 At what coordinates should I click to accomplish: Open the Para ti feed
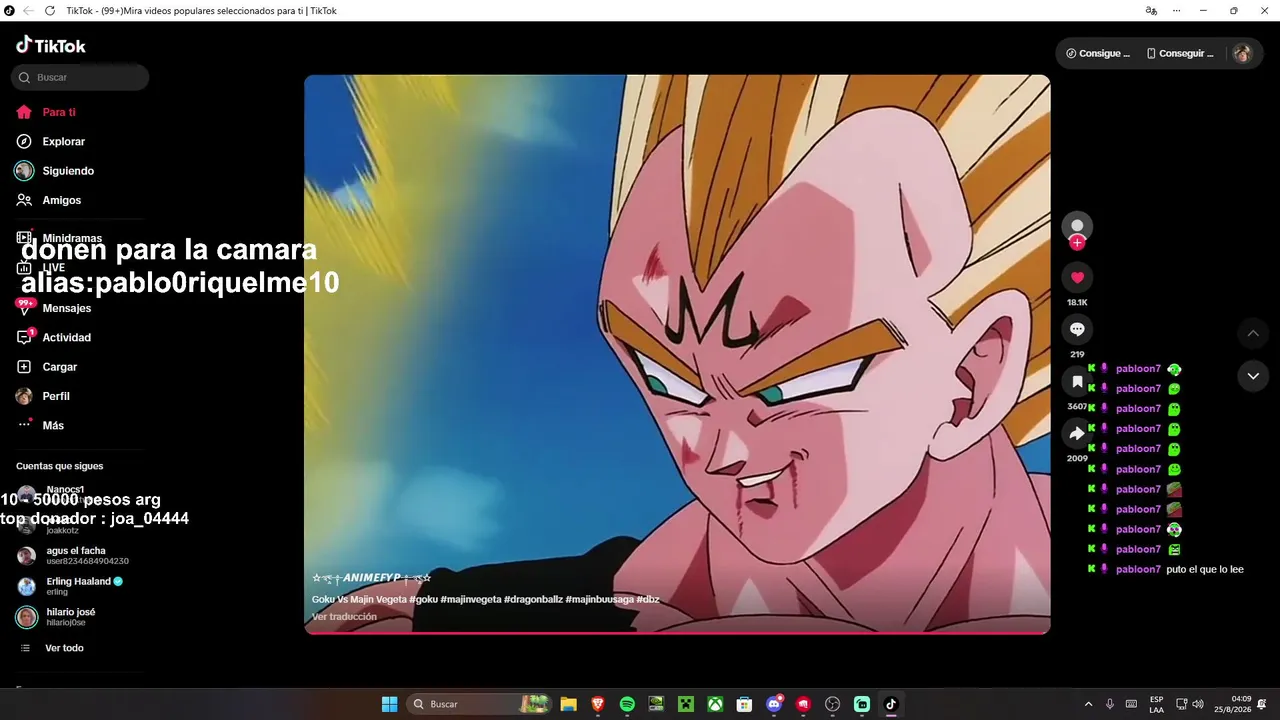point(59,112)
